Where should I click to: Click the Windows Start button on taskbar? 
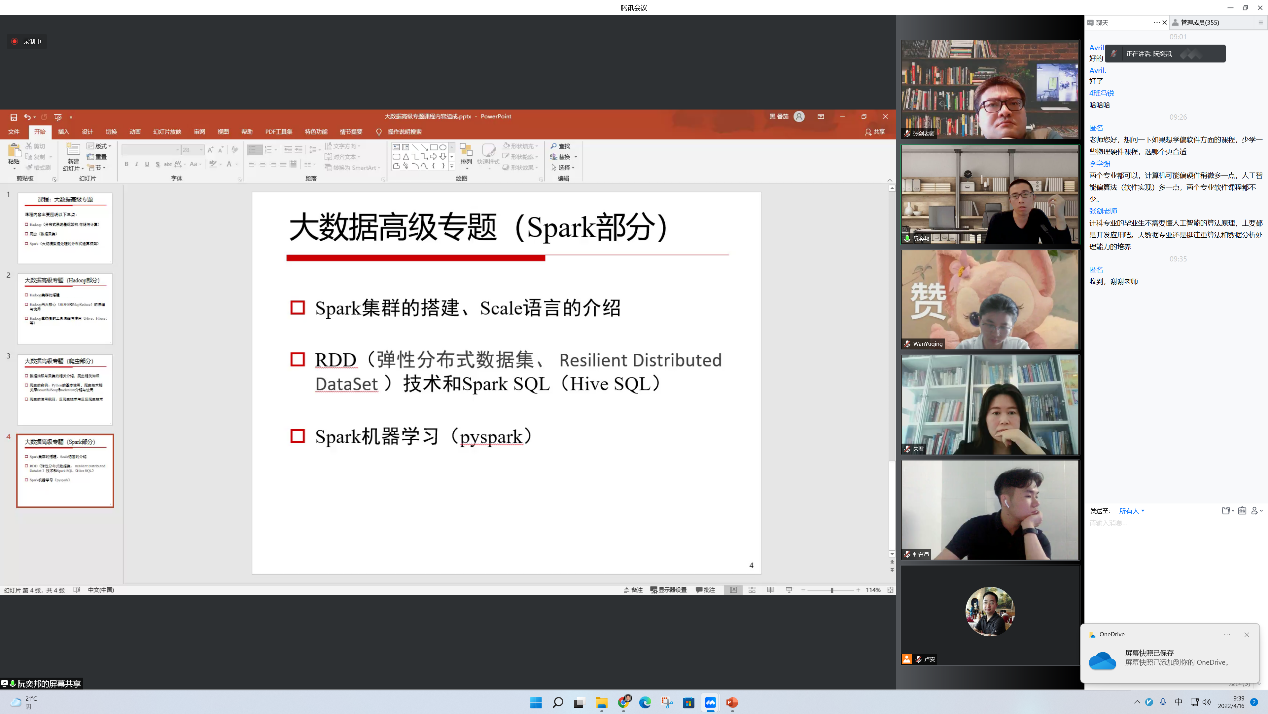536,703
